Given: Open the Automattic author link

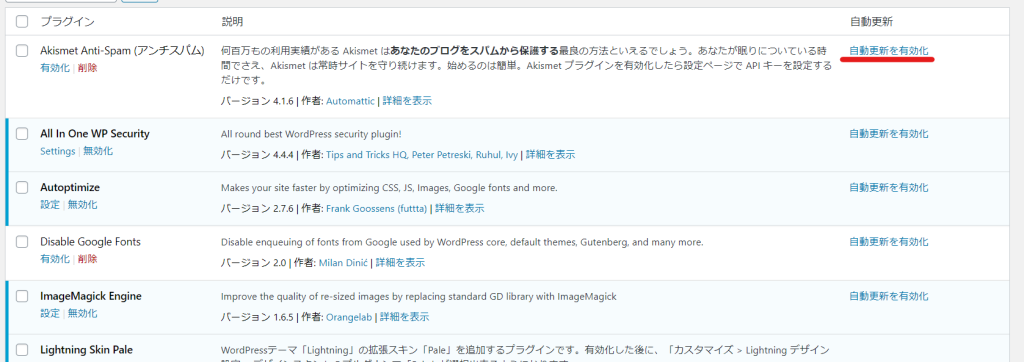Looking at the screenshot, I should [350, 101].
